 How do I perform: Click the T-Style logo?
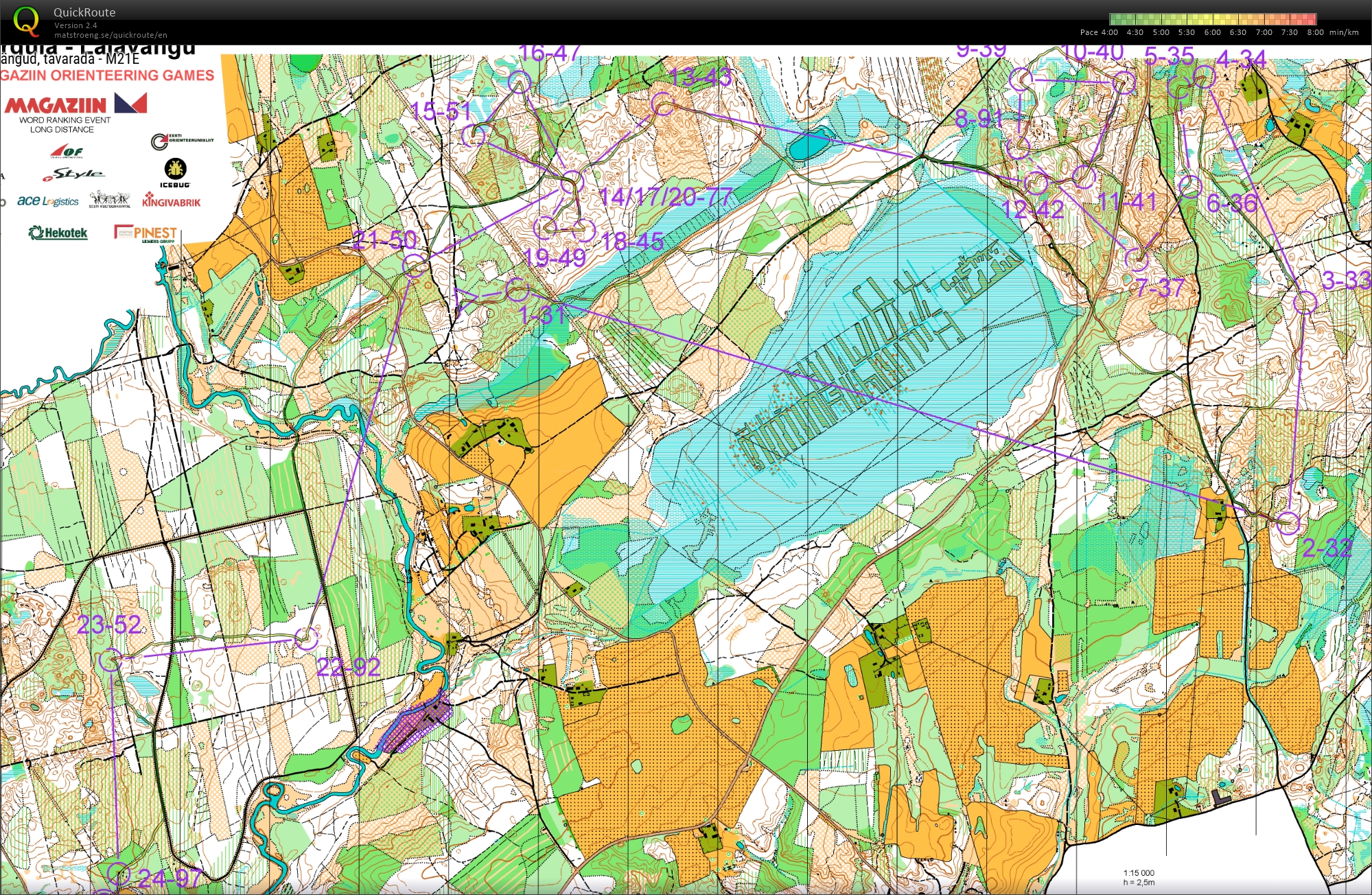point(73,175)
